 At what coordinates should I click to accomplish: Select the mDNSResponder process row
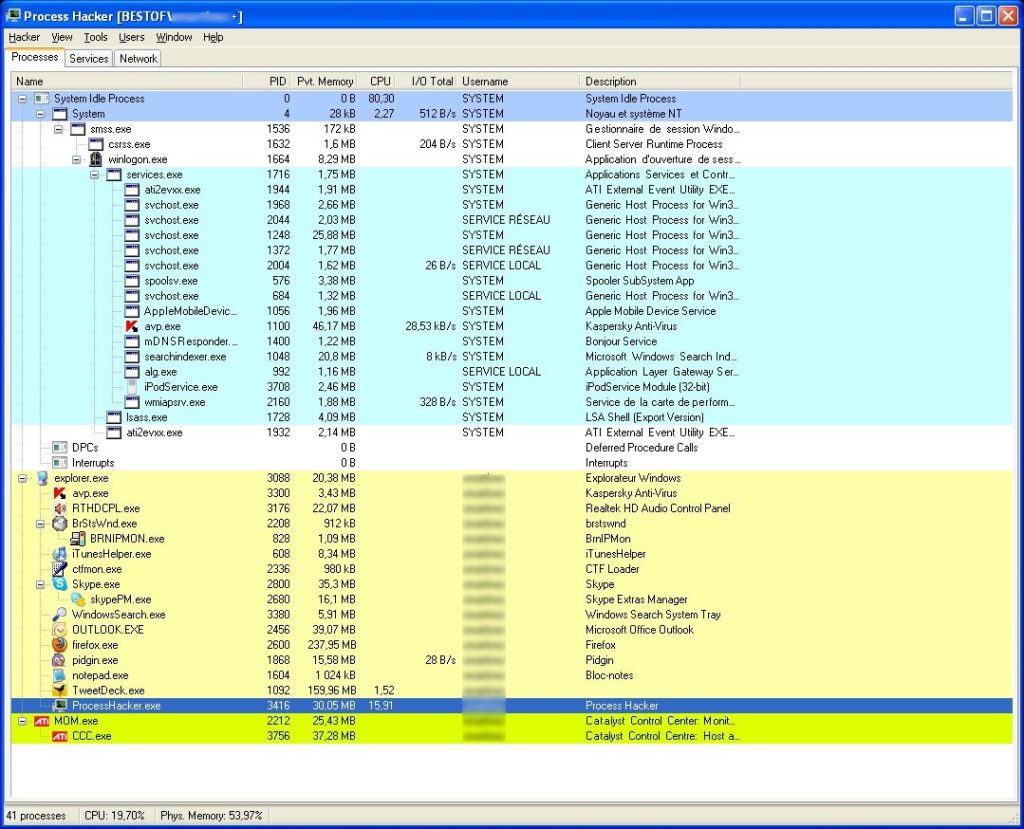[x=512, y=342]
